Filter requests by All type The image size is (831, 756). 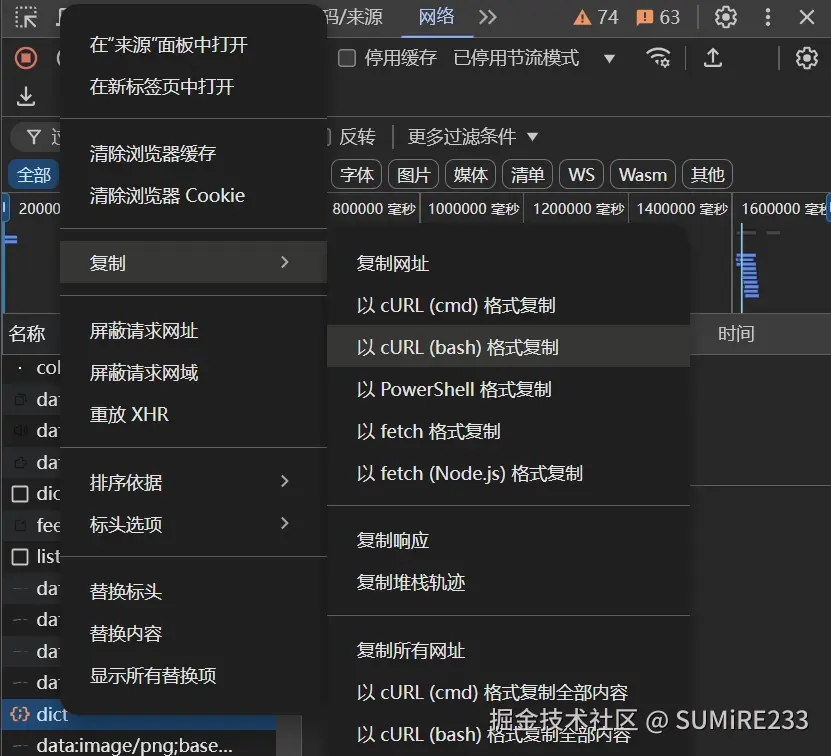pos(33,174)
